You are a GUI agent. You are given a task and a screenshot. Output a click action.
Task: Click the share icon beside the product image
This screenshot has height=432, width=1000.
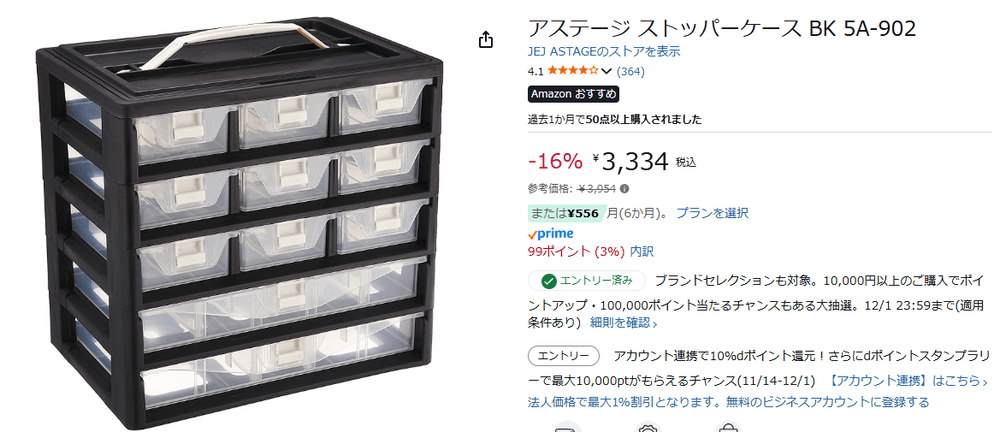(485, 40)
